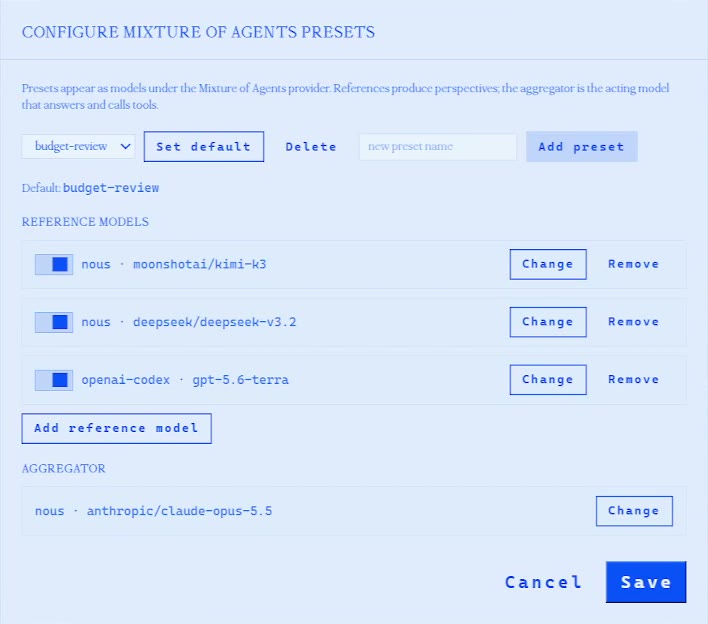This screenshot has width=708, height=624.
Task: Toggle the moonshotai/kimi-k3 reference model
Action: [x=54, y=264]
